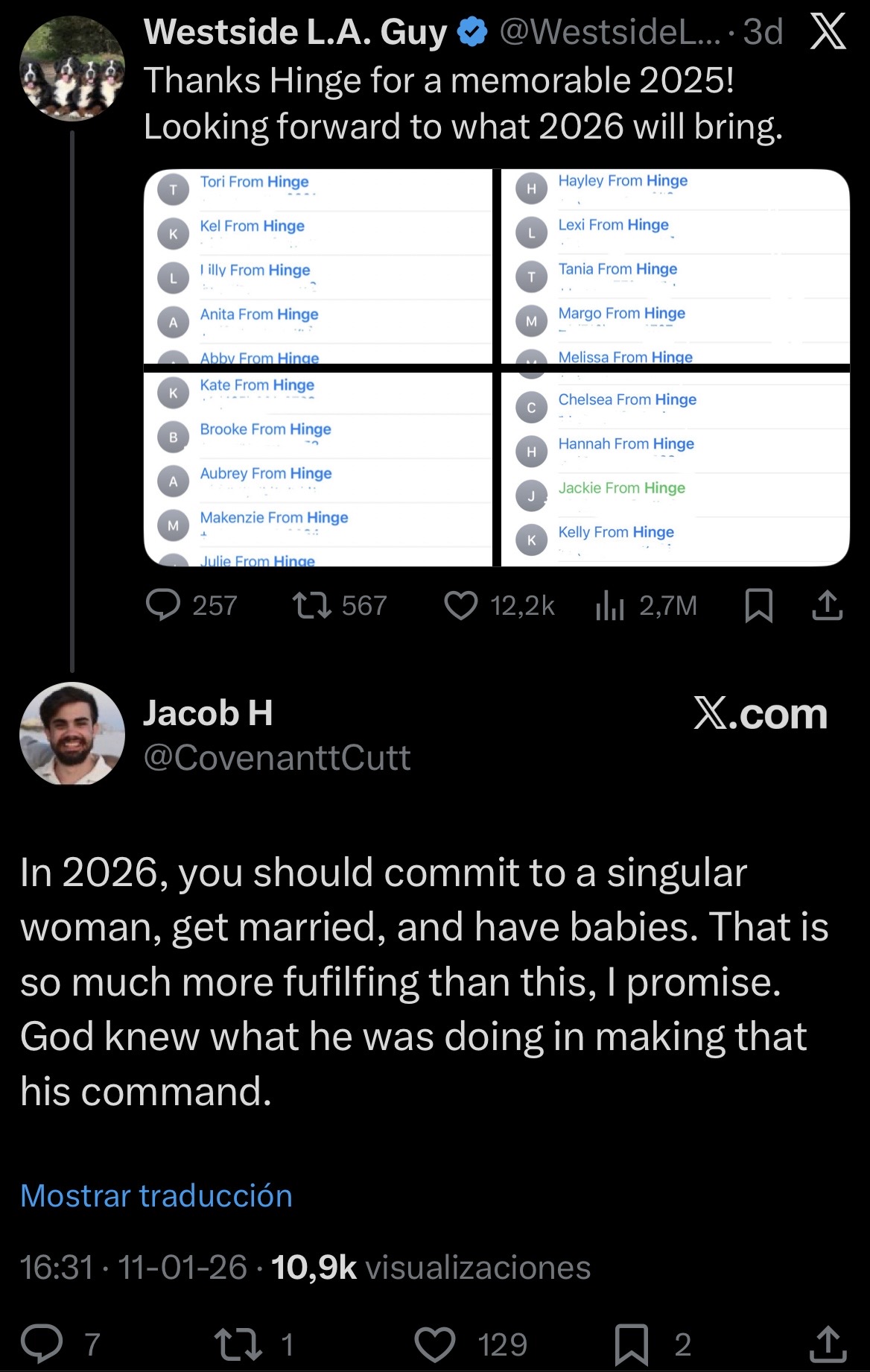
Task: Reply to Jacob H's tweet
Action: click(41, 1344)
